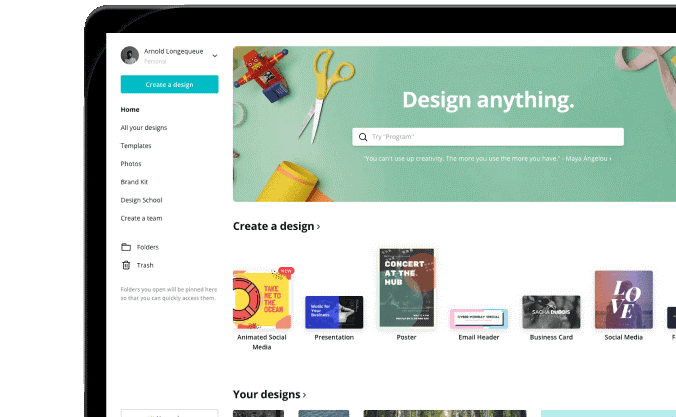This screenshot has width=676, height=417.
Task: Click the Personal account subtitle
Action: click(x=155, y=61)
